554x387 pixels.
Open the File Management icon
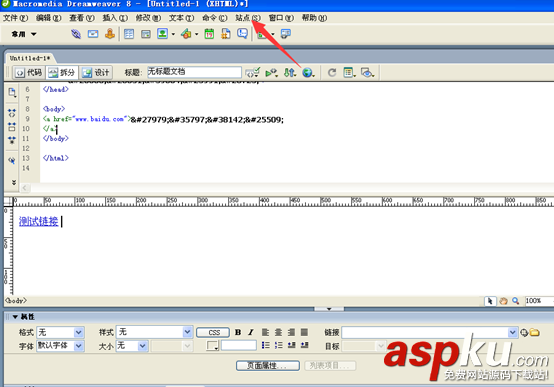(290, 72)
